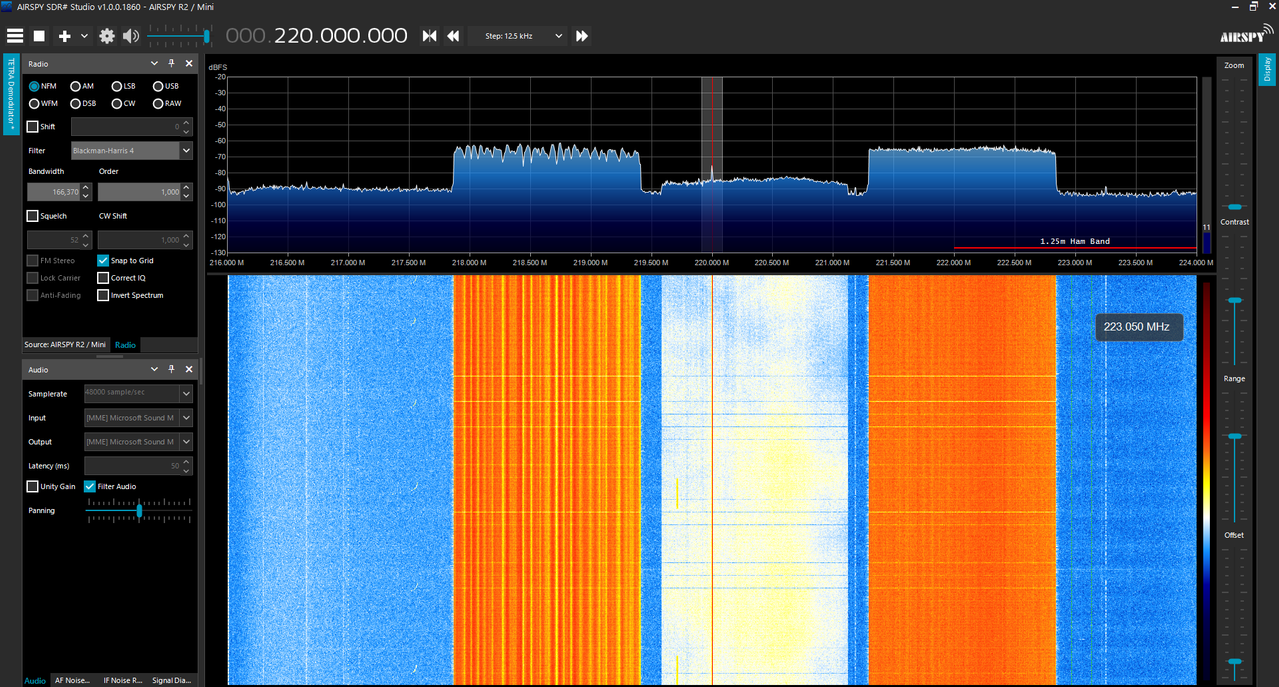Screen dimensions: 1279x687
Task: Click the 218.000 M axis label
Action: click(x=469, y=263)
